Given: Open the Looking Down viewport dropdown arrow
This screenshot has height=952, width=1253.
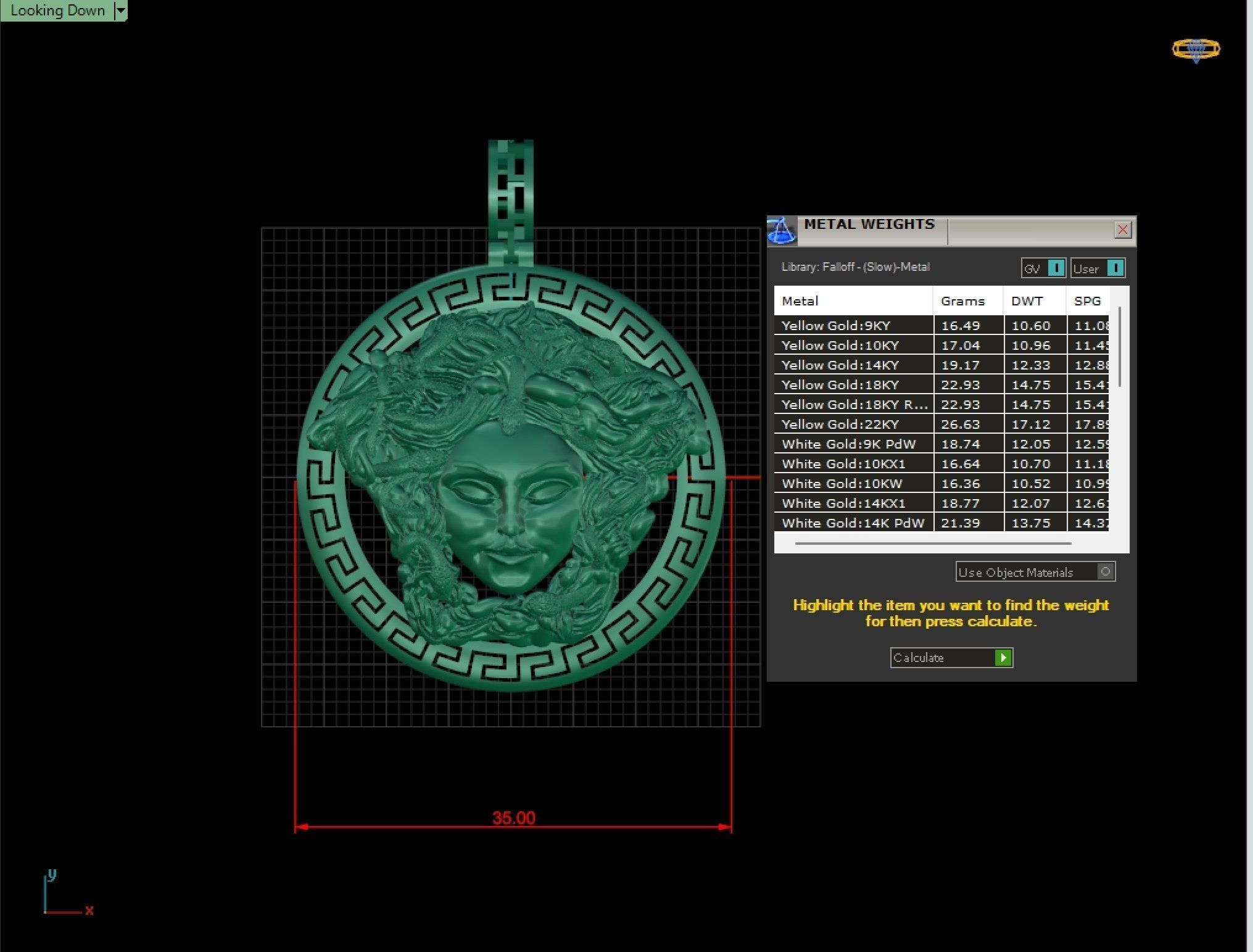Looking at the screenshot, I should pyautogui.click(x=121, y=10).
